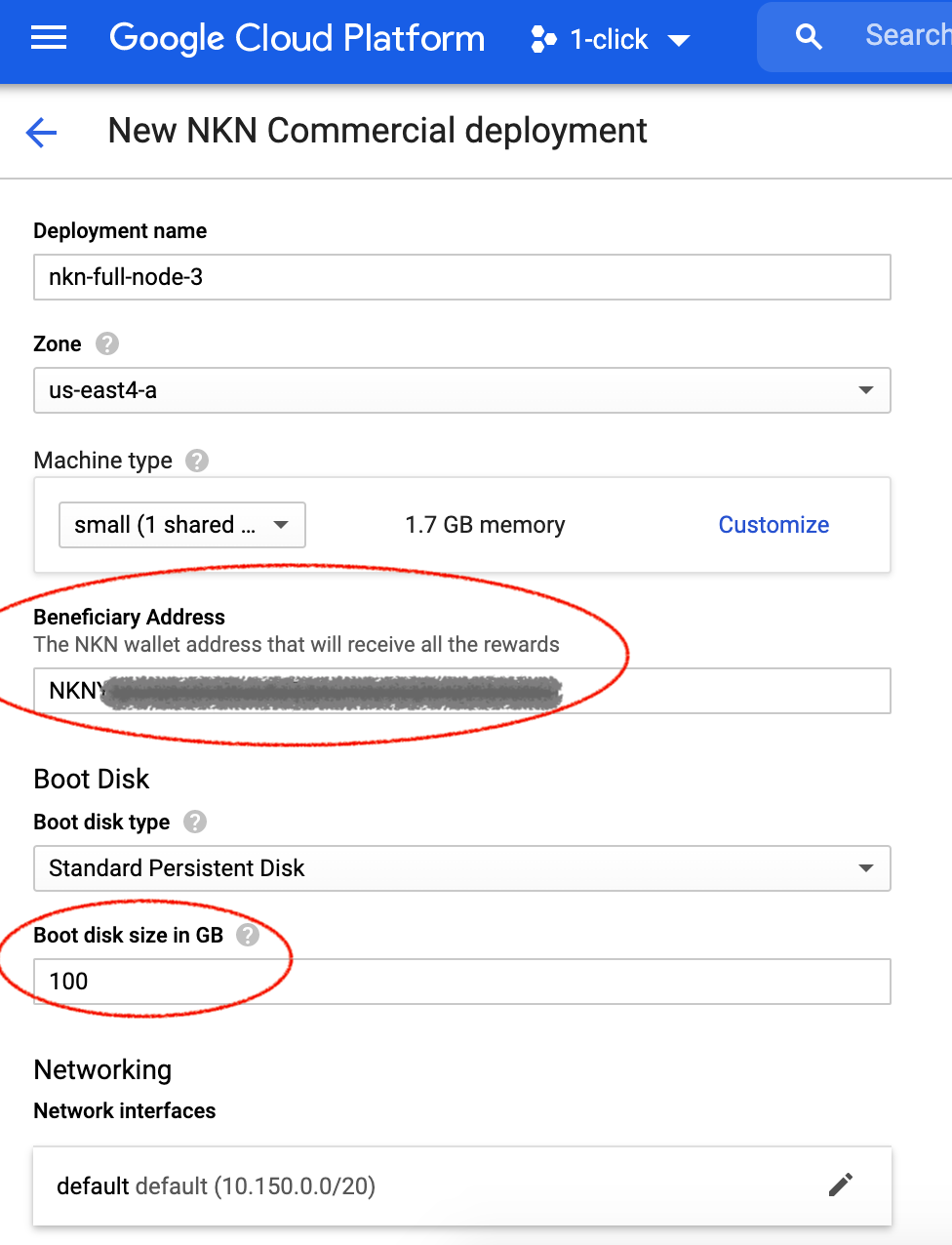Show help for Zone
The height and width of the screenshot is (1245, 952).
[107, 343]
